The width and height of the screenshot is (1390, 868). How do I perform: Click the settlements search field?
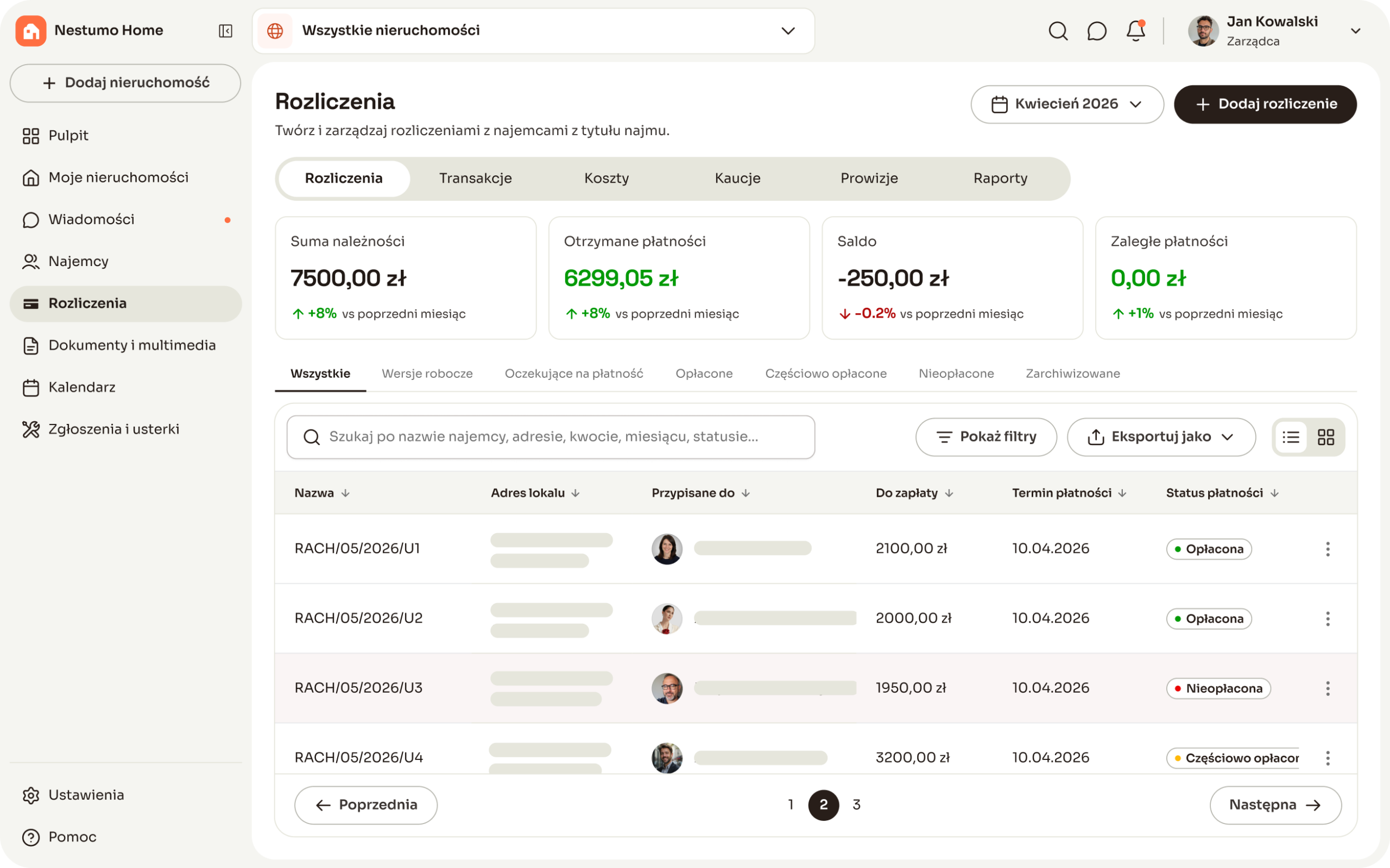551,437
